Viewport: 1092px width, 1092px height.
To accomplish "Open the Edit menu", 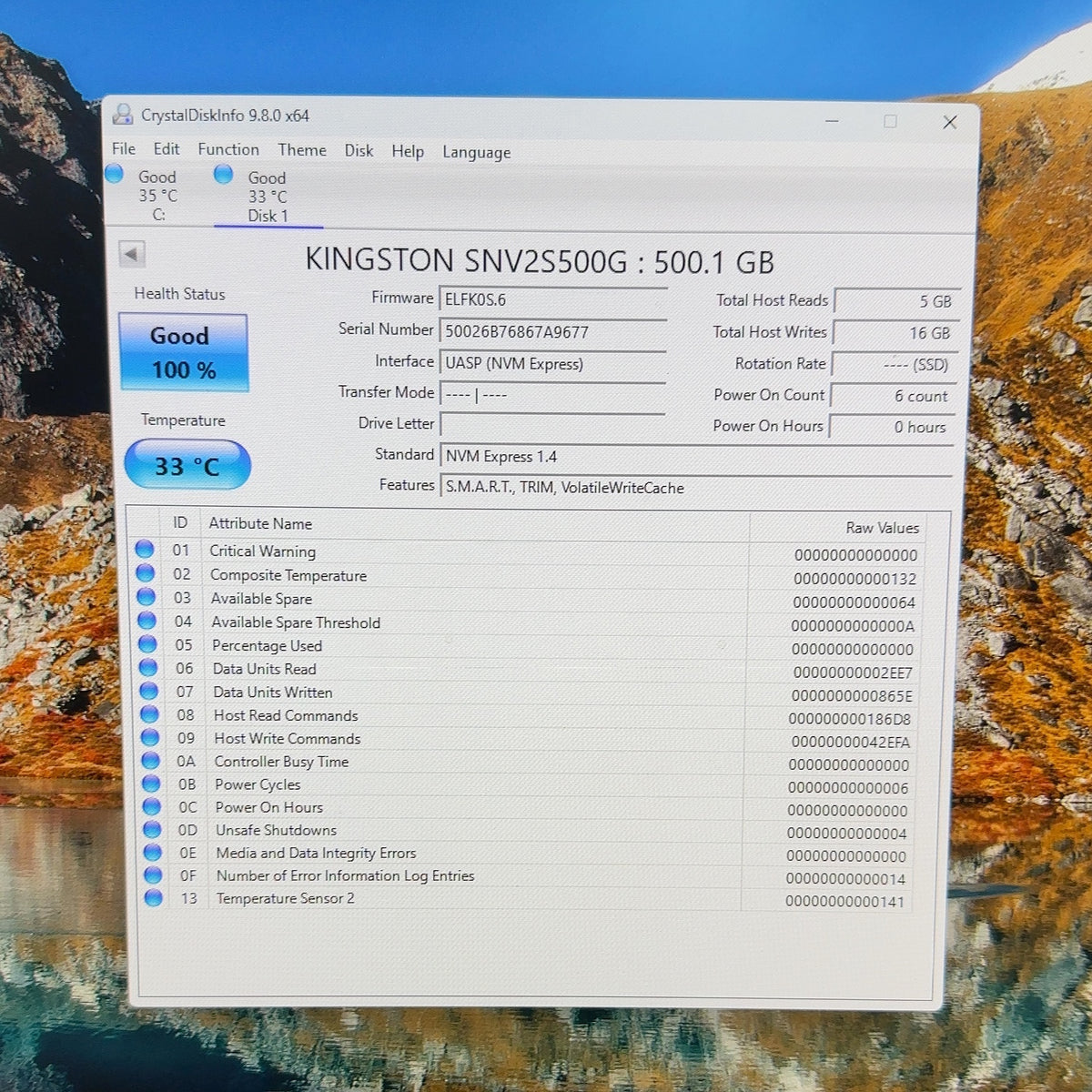I will [x=166, y=149].
